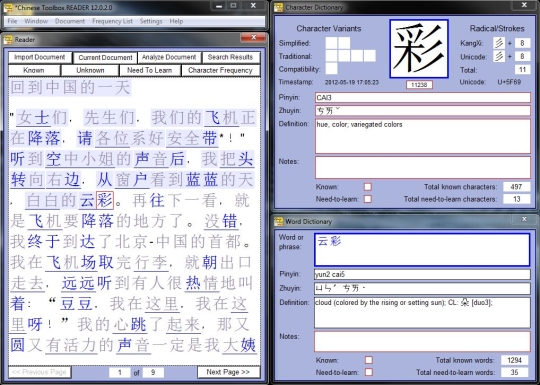This screenshot has height=385, width=540.
Task: Open the Frequency List menu
Action: pos(112,21)
